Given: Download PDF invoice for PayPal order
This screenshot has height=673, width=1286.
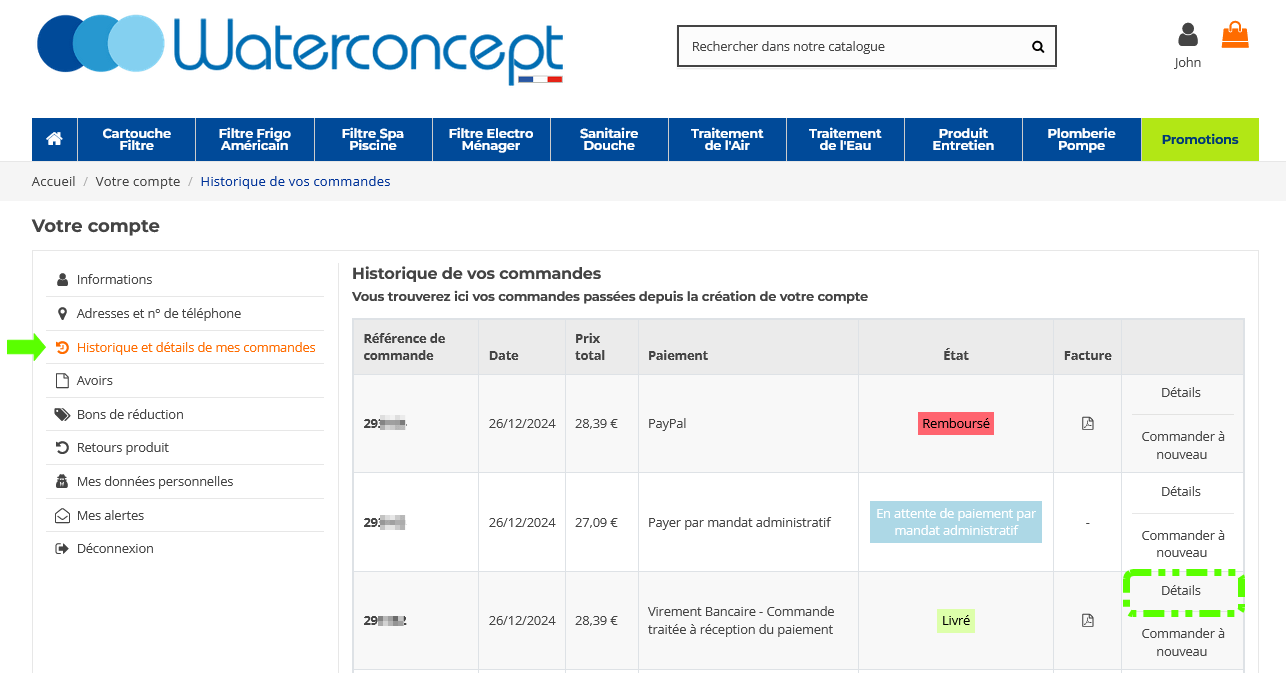Looking at the screenshot, I should [x=1088, y=423].
